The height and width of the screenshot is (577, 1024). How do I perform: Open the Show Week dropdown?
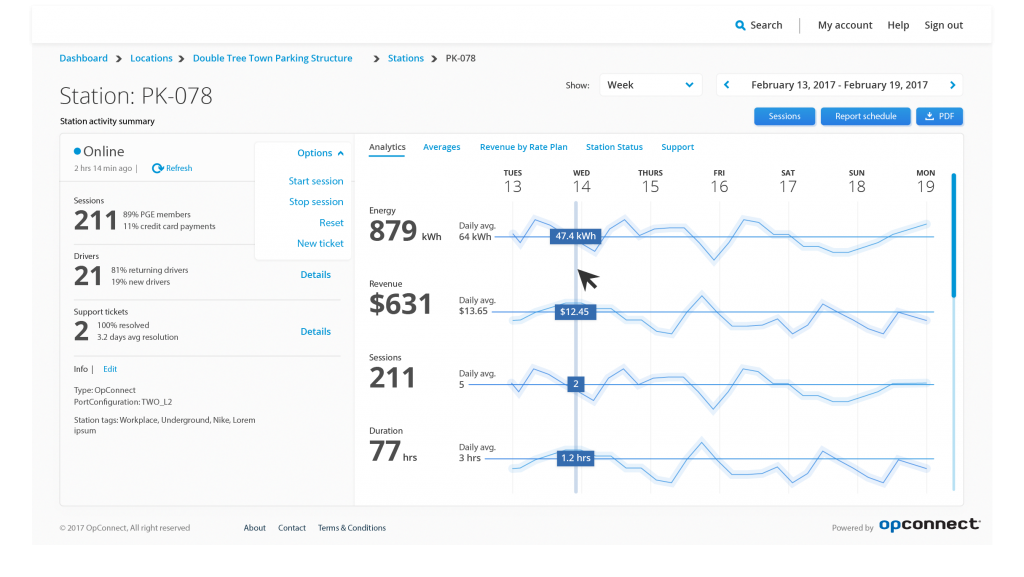(x=650, y=85)
